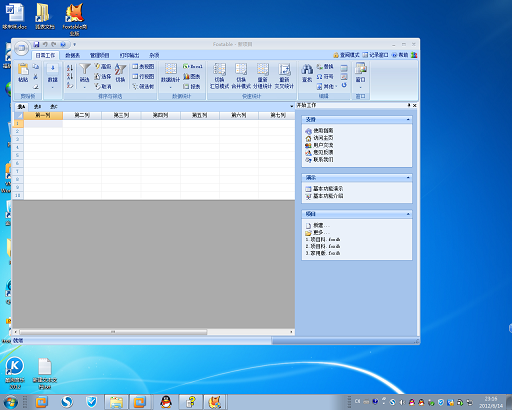Click the Symbol omega item in edit group
Viewport: 512px width, 410px height.
[325, 77]
